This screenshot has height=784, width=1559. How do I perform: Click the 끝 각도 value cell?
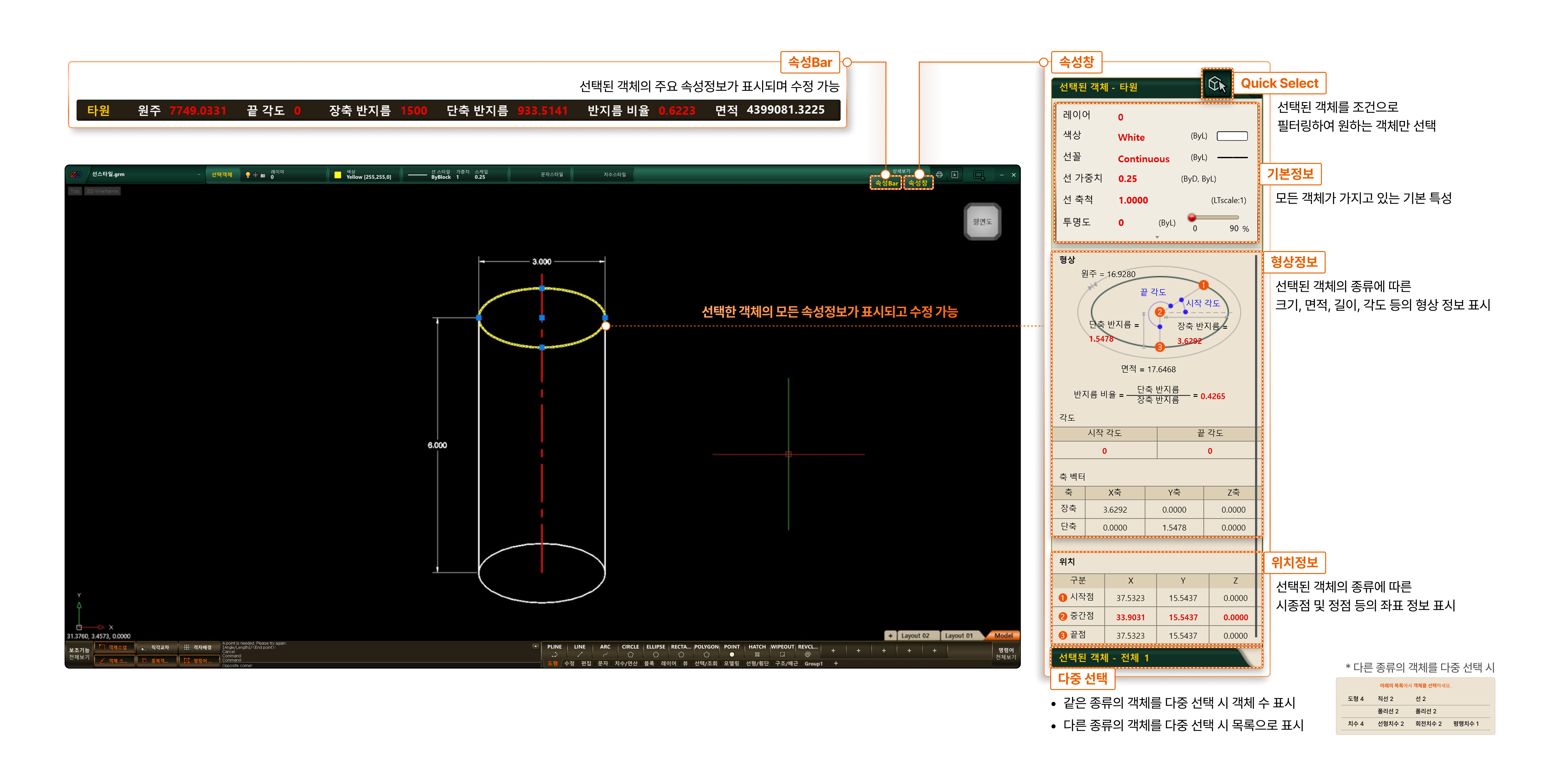1209,451
